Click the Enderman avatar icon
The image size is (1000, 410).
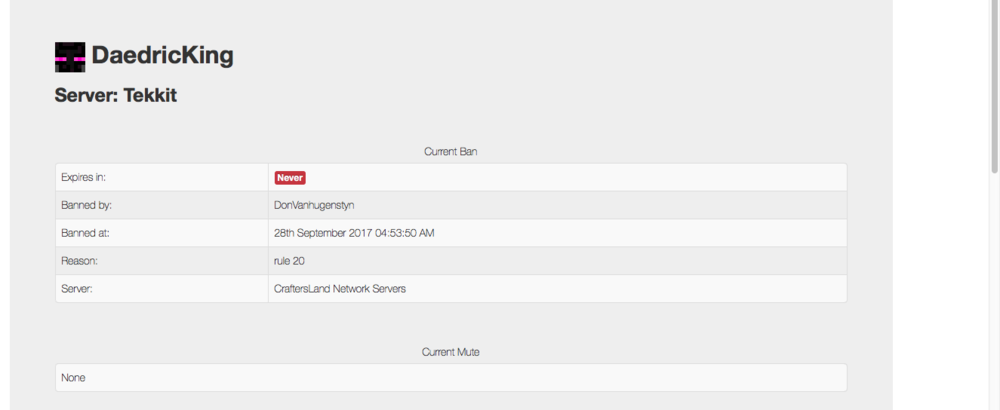[70, 57]
